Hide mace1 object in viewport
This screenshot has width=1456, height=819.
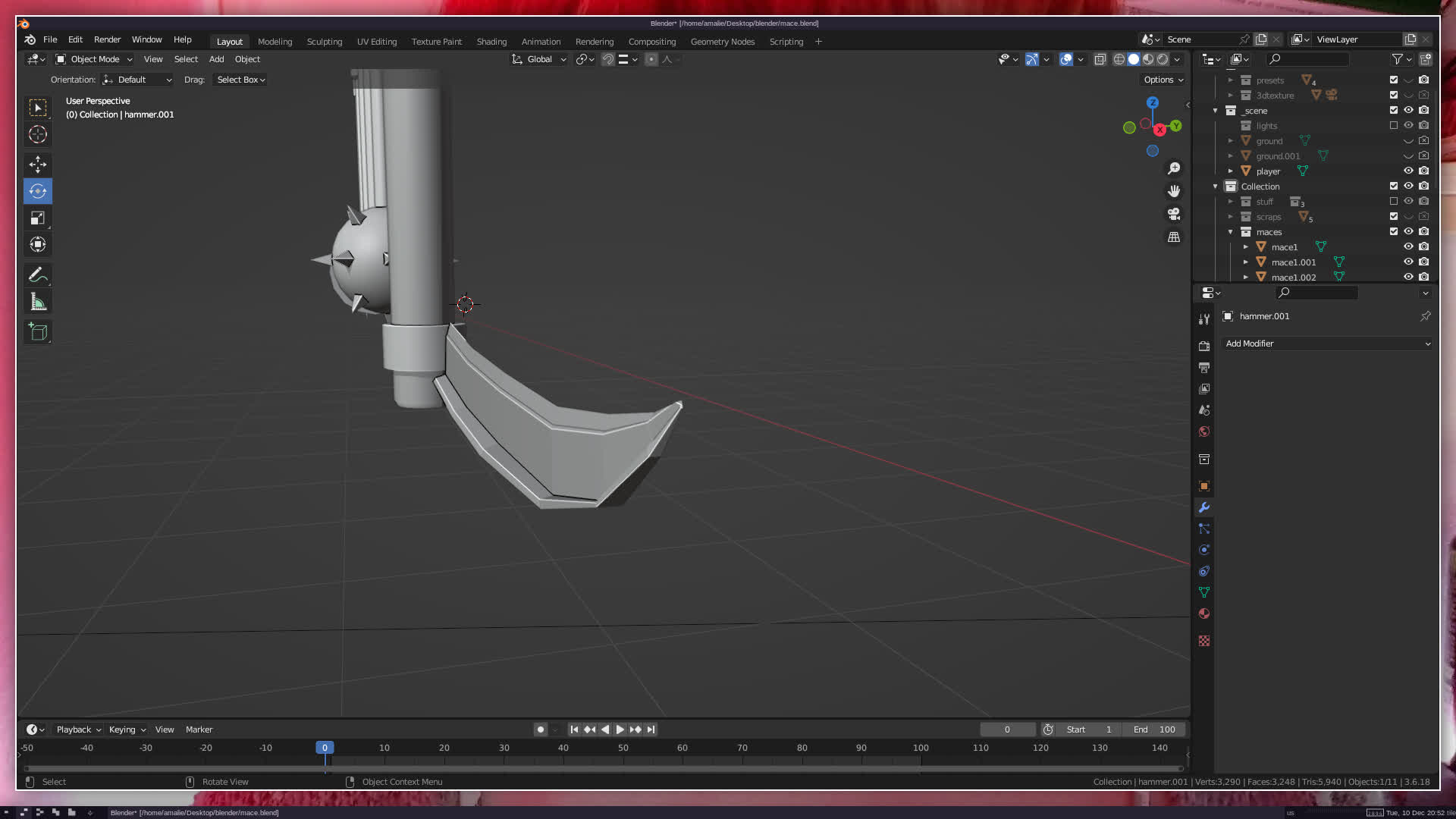coord(1408,246)
